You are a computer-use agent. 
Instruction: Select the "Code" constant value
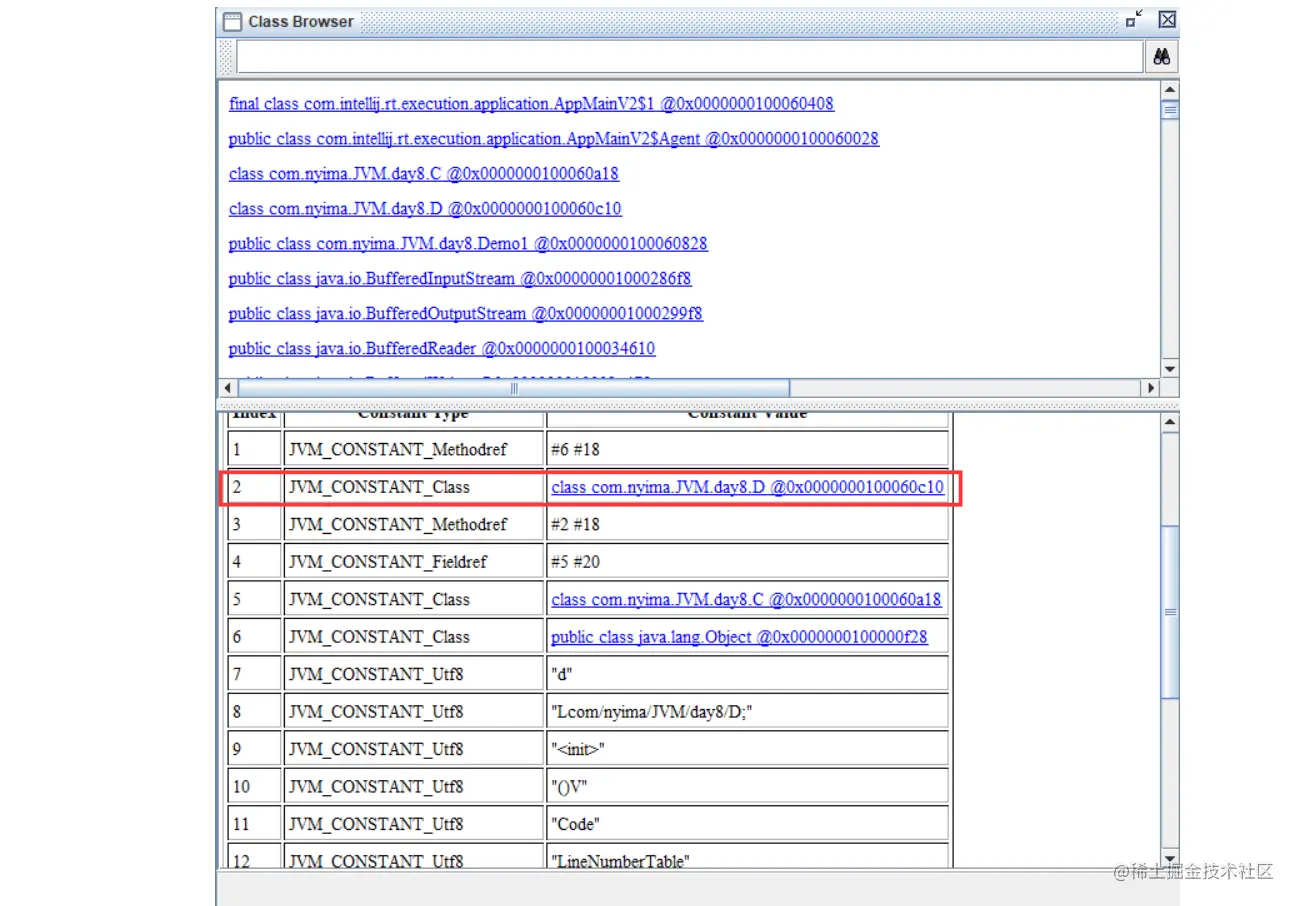[747, 824]
